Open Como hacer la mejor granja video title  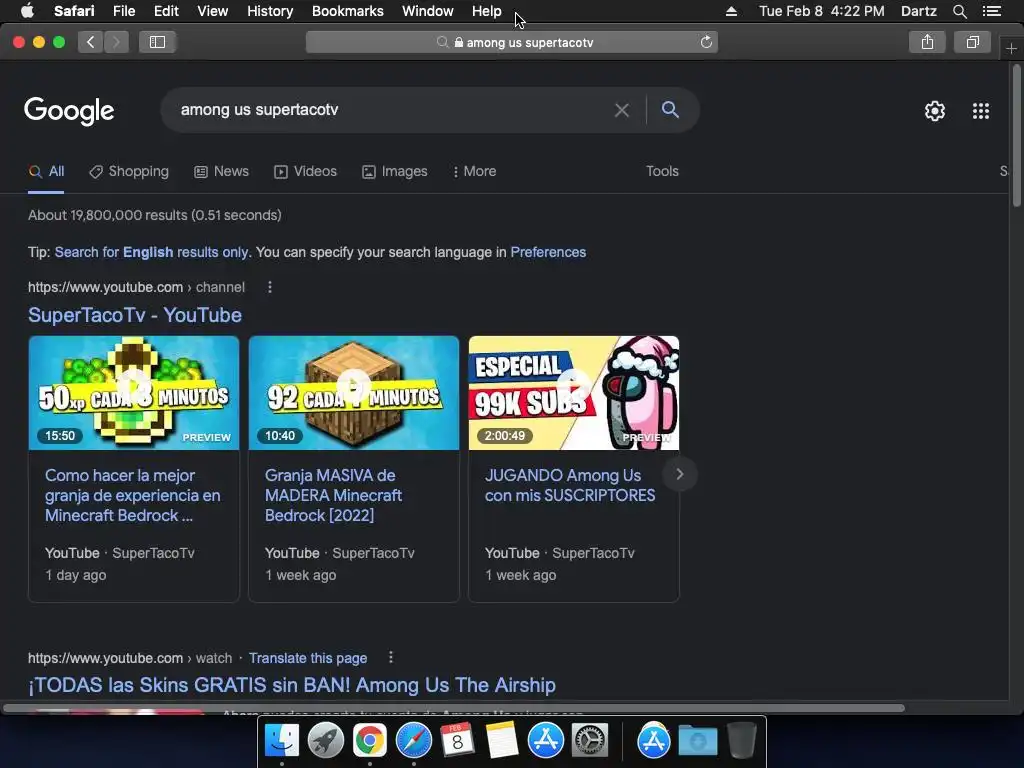pyautogui.click(x=133, y=495)
